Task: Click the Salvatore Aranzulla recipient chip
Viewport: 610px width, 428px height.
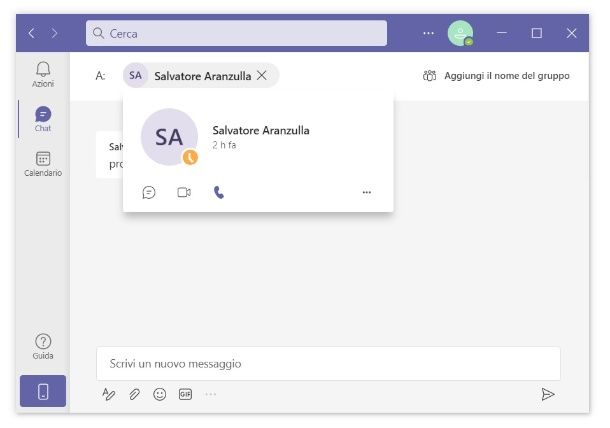Action: [x=200, y=75]
